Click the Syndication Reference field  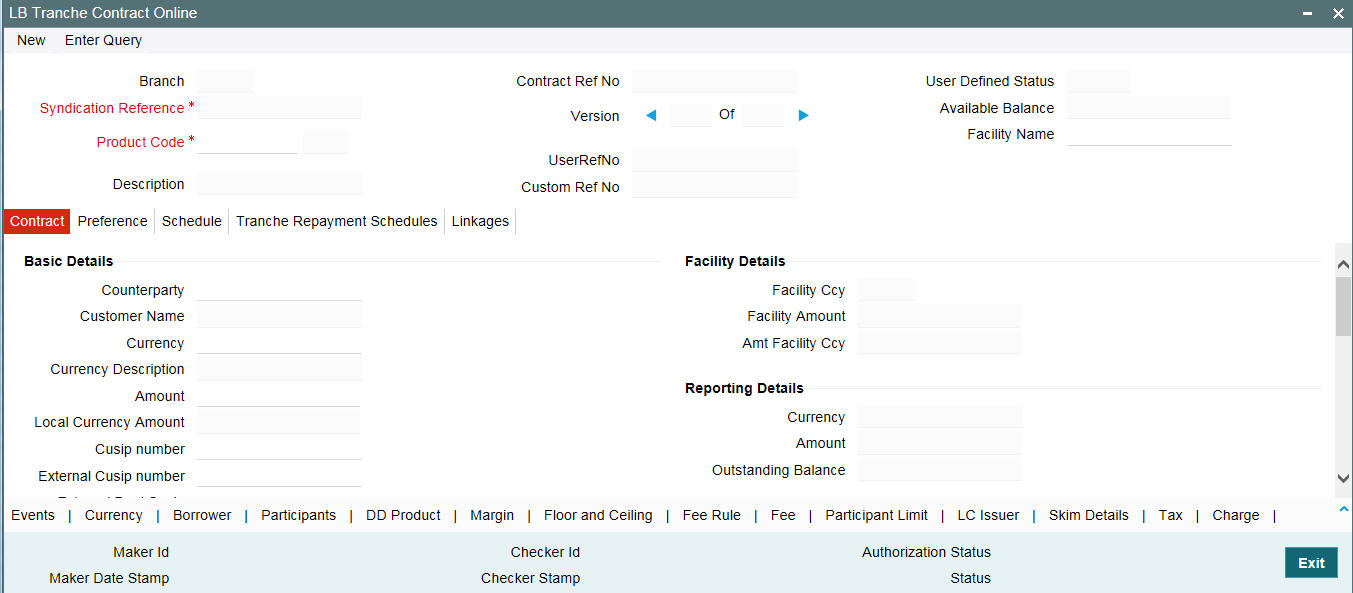pyautogui.click(x=279, y=108)
